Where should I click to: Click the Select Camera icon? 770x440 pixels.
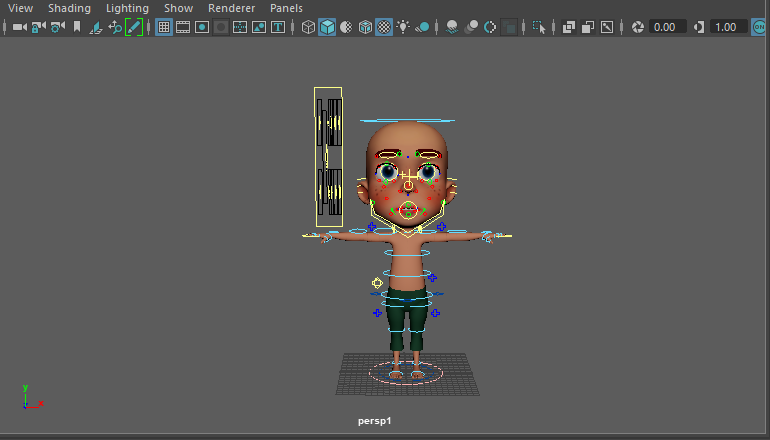(20, 27)
